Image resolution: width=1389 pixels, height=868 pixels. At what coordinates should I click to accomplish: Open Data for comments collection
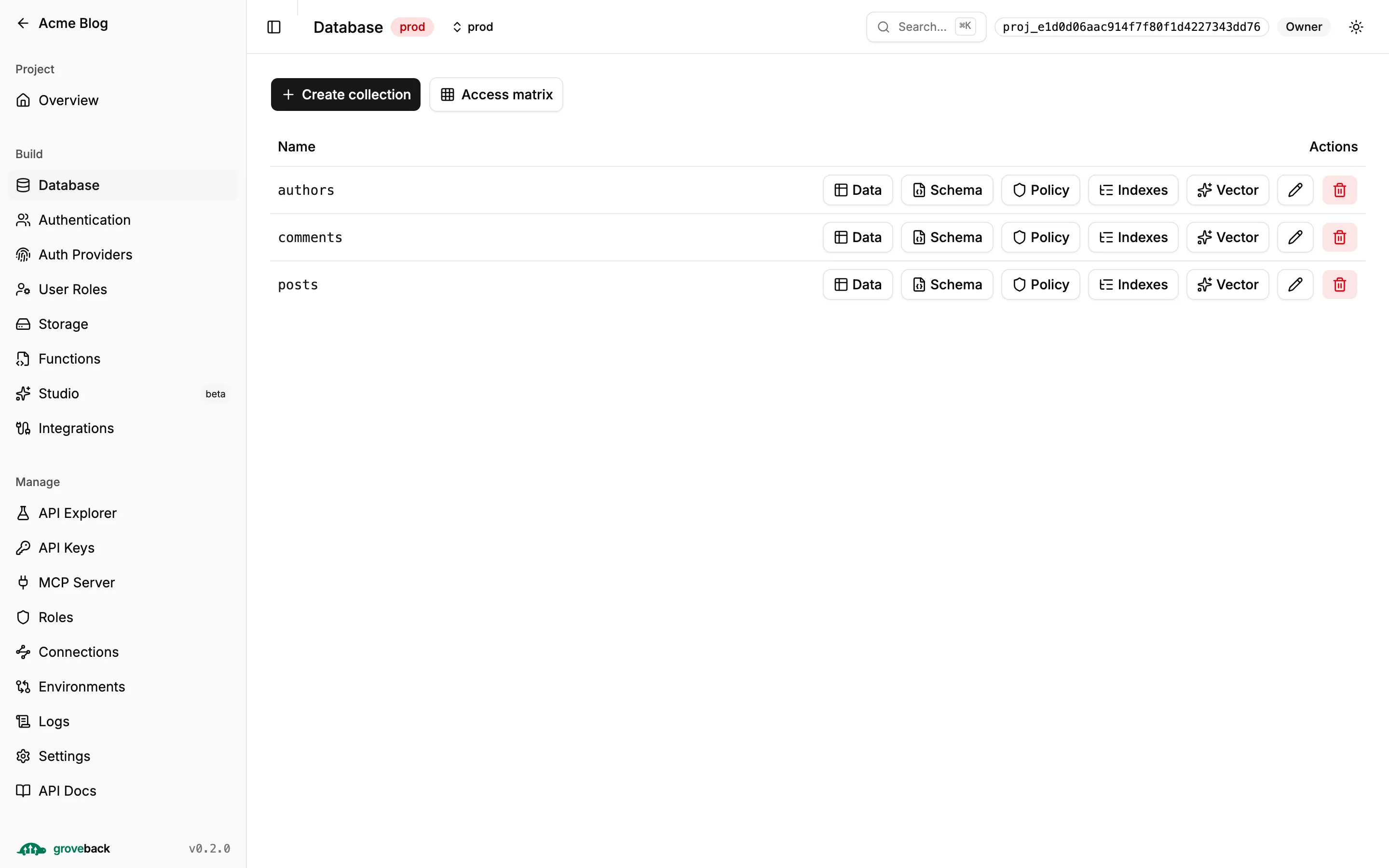858,237
